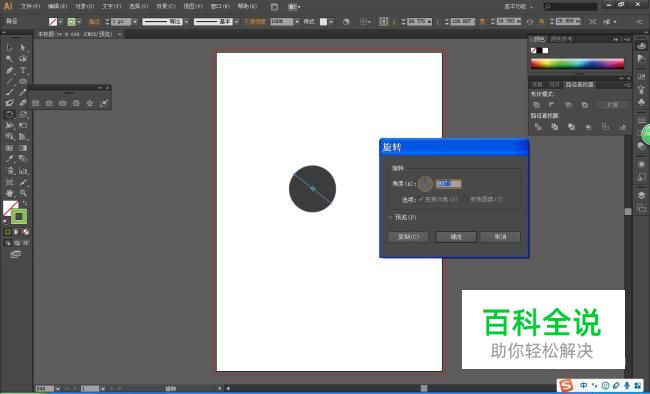Select the Eyedropper tool
650x394 pixels.
click(9, 159)
